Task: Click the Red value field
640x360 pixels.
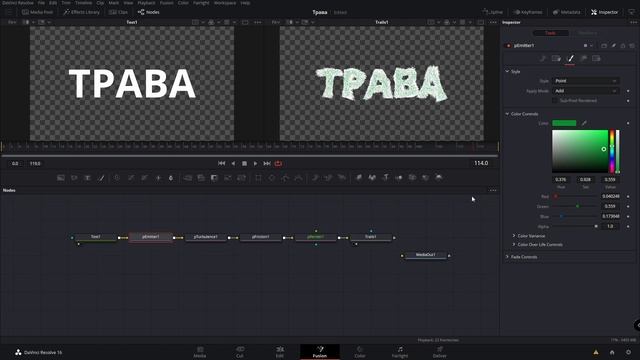Action: pos(611,196)
